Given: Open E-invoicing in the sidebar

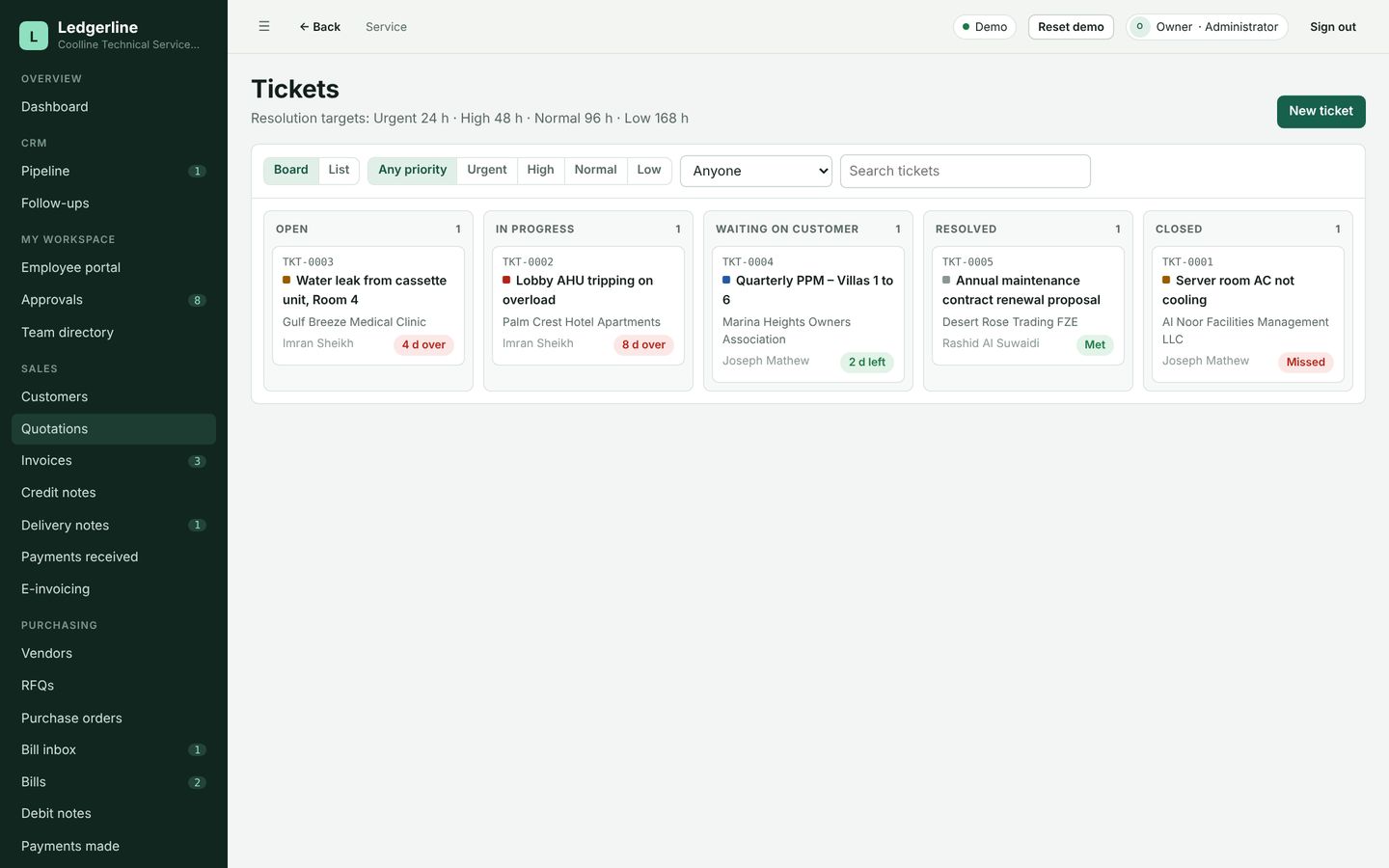Looking at the screenshot, I should [114, 589].
